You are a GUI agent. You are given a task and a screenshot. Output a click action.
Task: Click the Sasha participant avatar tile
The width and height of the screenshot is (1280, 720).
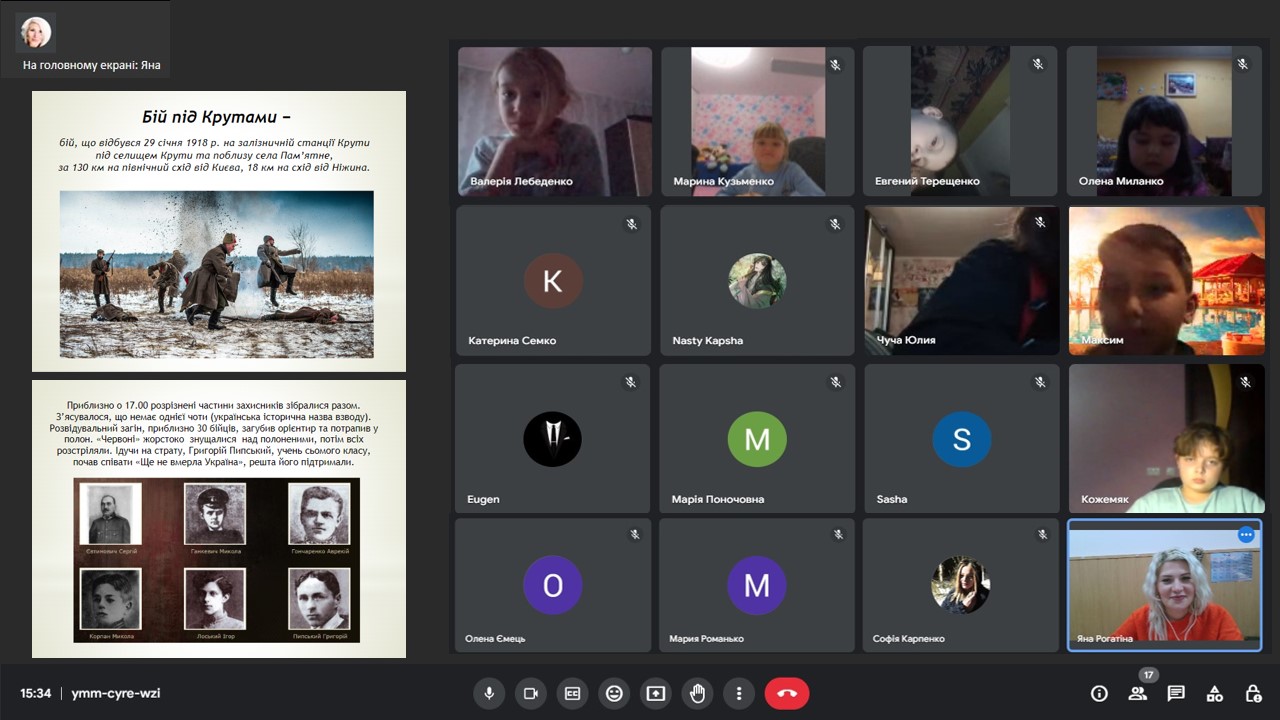(961, 438)
